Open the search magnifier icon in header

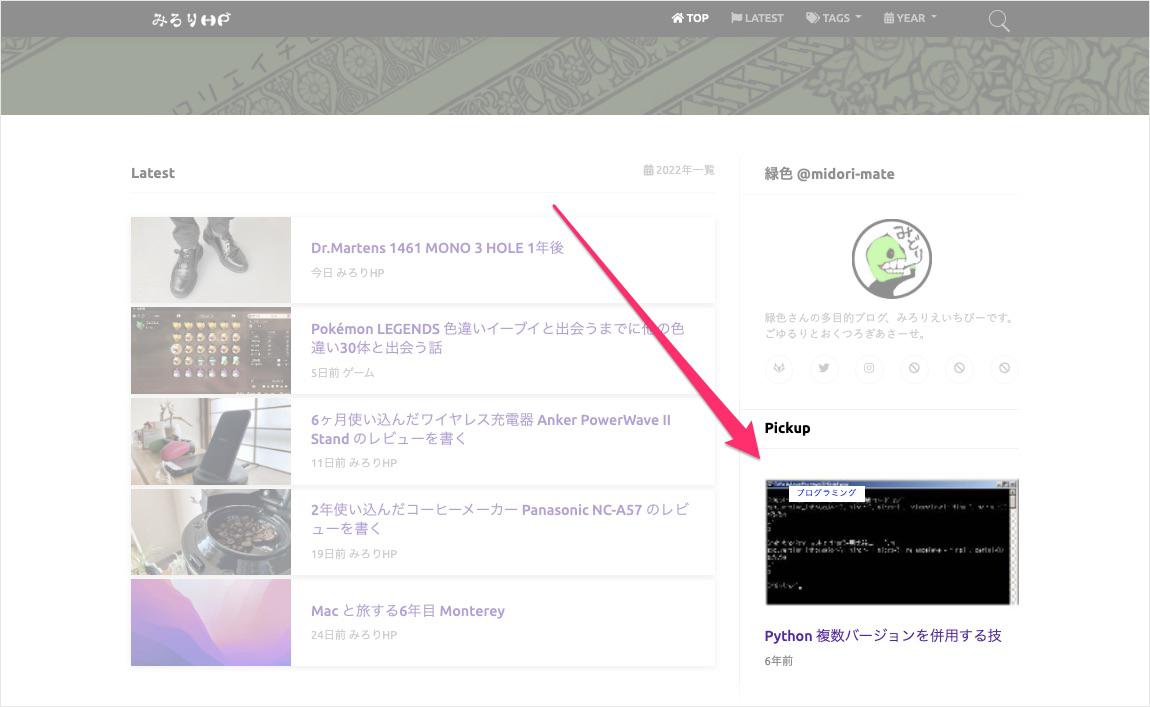[x=998, y=21]
